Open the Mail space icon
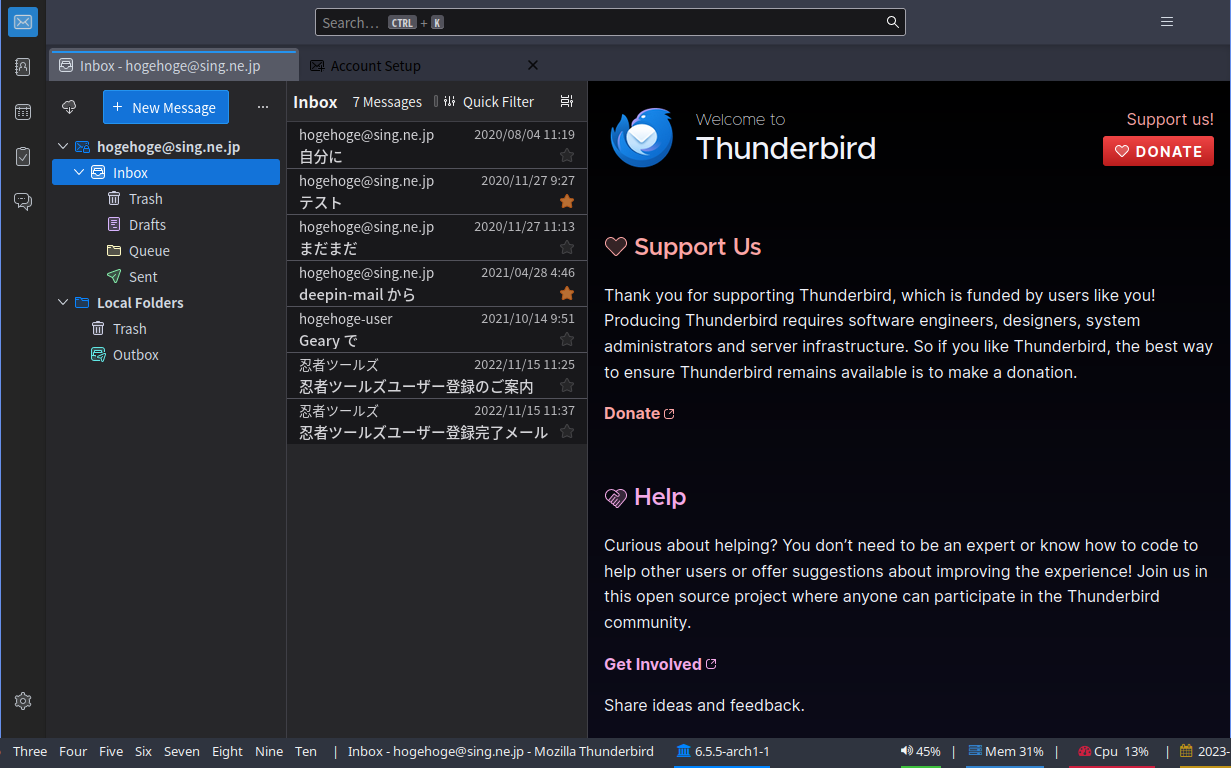Image resolution: width=1231 pixels, height=768 pixels. click(23, 22)
